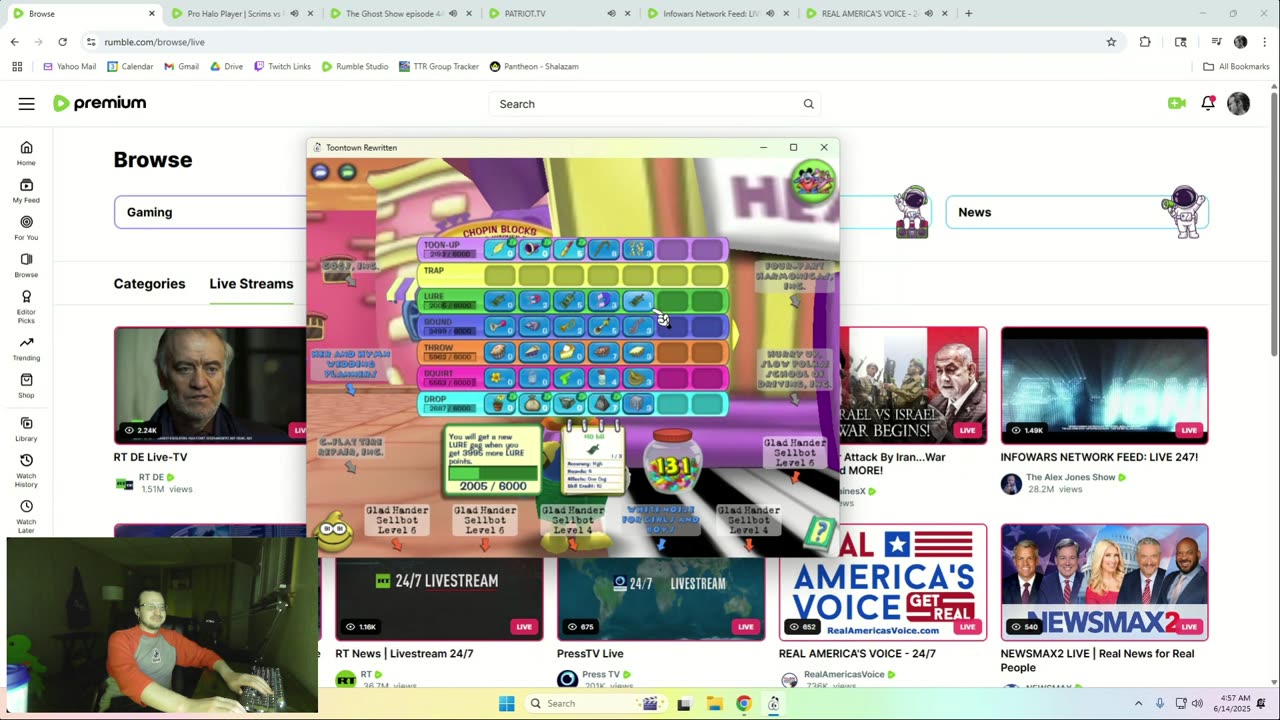Open Rumble notifications bell
This screenshot has height=720, width=1280.
(1208, 103)
